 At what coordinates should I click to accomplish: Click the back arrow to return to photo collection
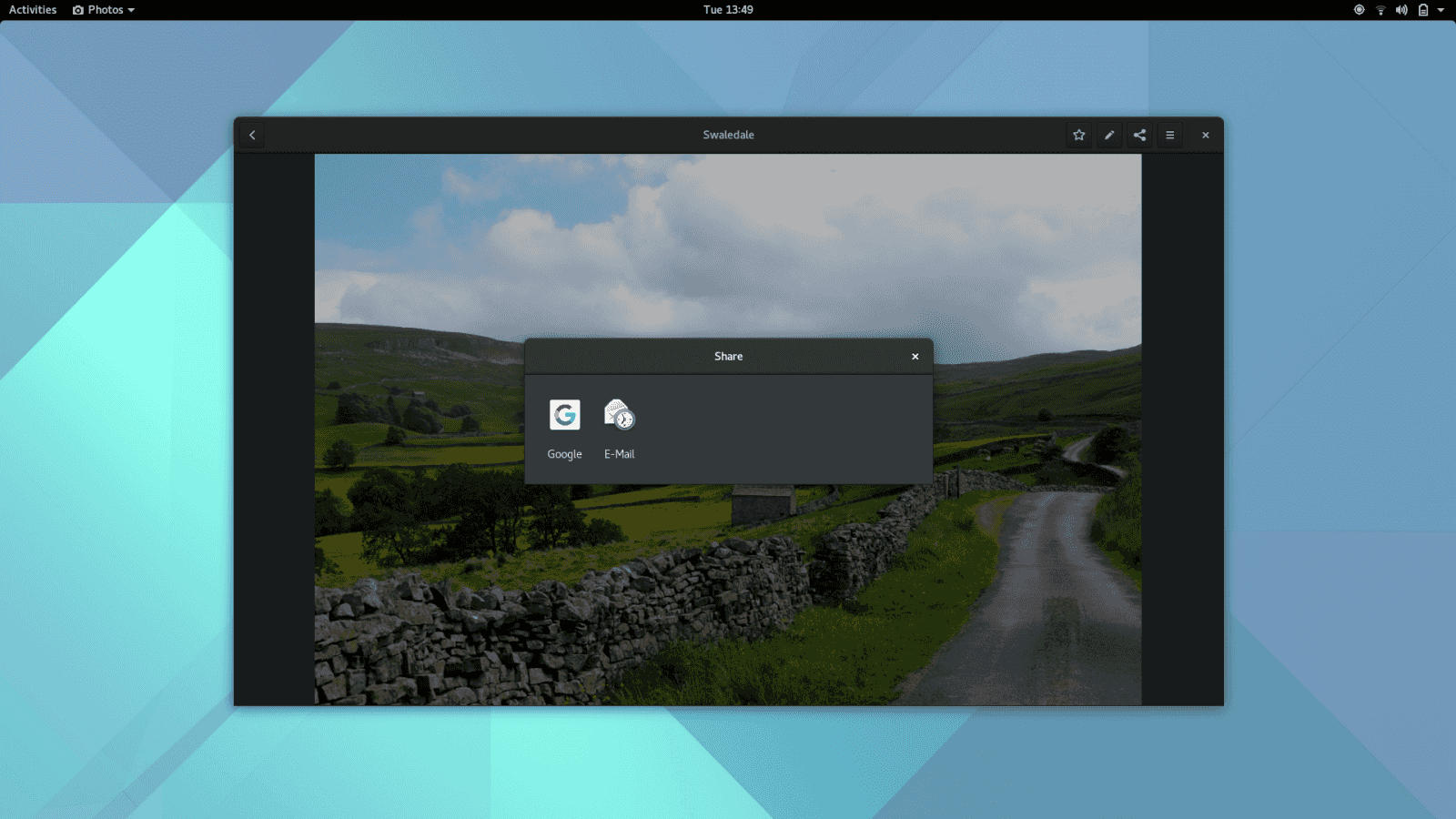[x=251, y=135]
